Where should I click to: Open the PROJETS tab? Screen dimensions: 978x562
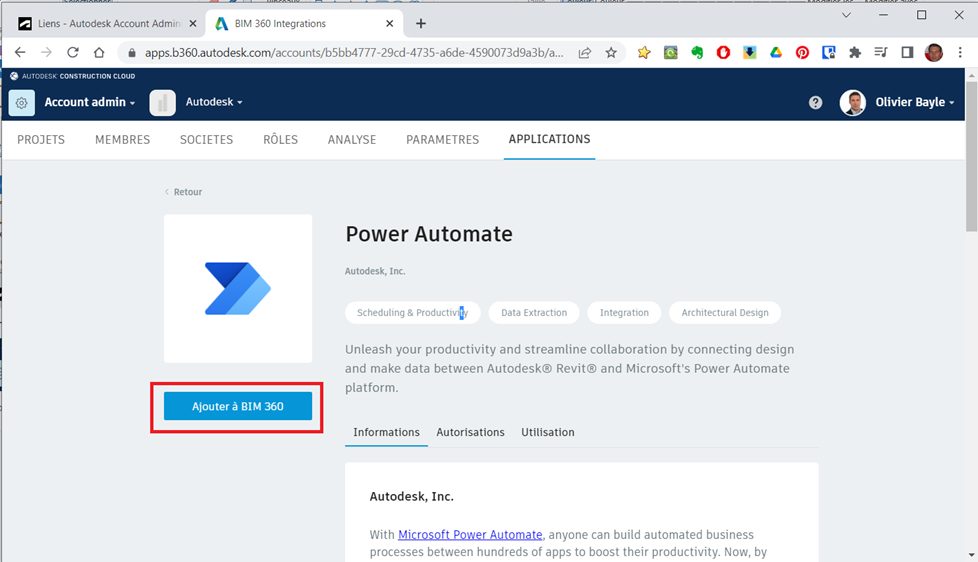(41, 140)
